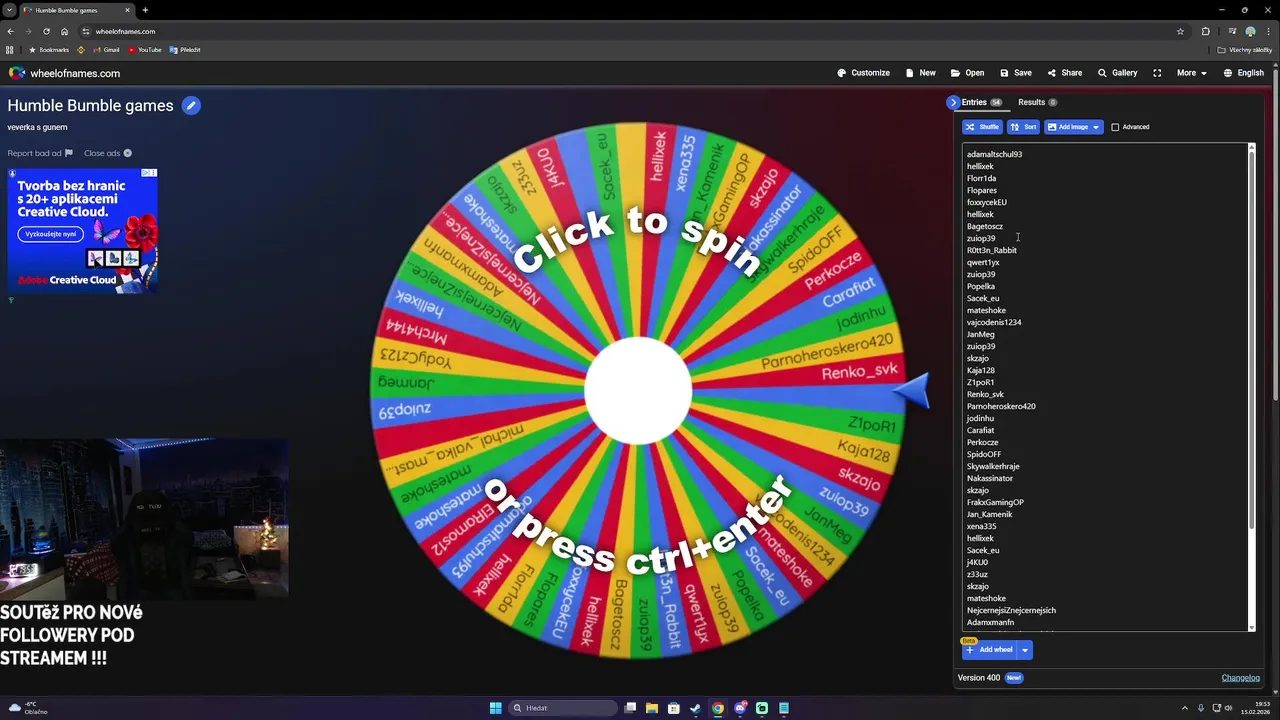Shuffle the entries
Screen dimensions: 1280x720
(982, 127)
